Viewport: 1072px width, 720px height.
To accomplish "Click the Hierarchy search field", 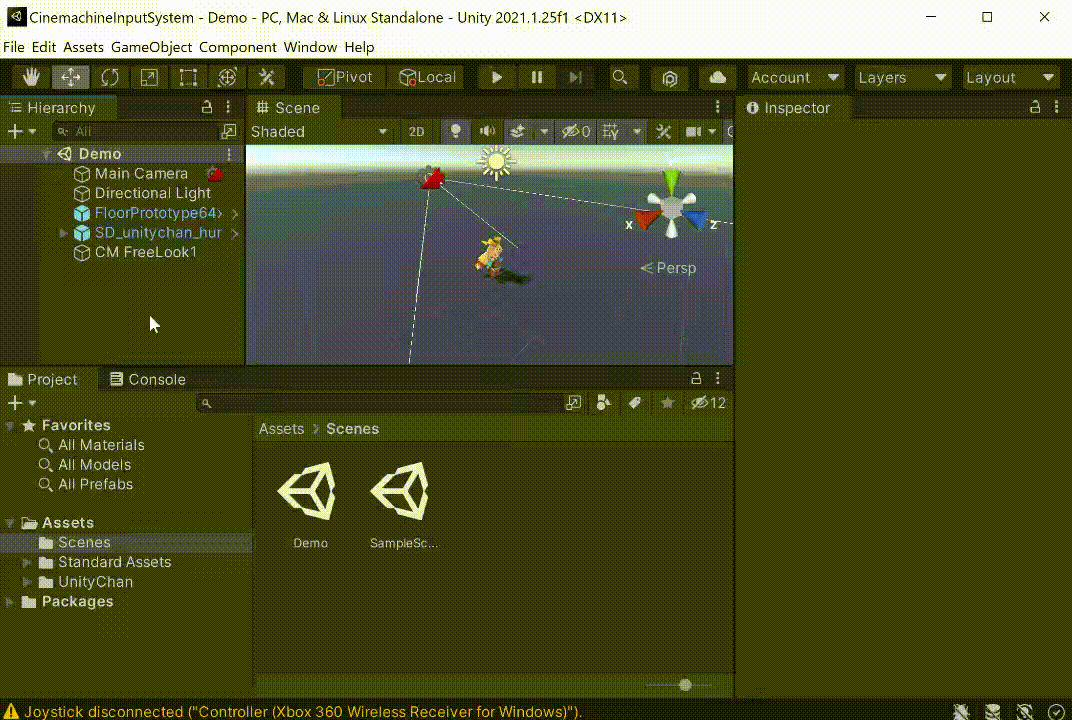I will (135, 131).
